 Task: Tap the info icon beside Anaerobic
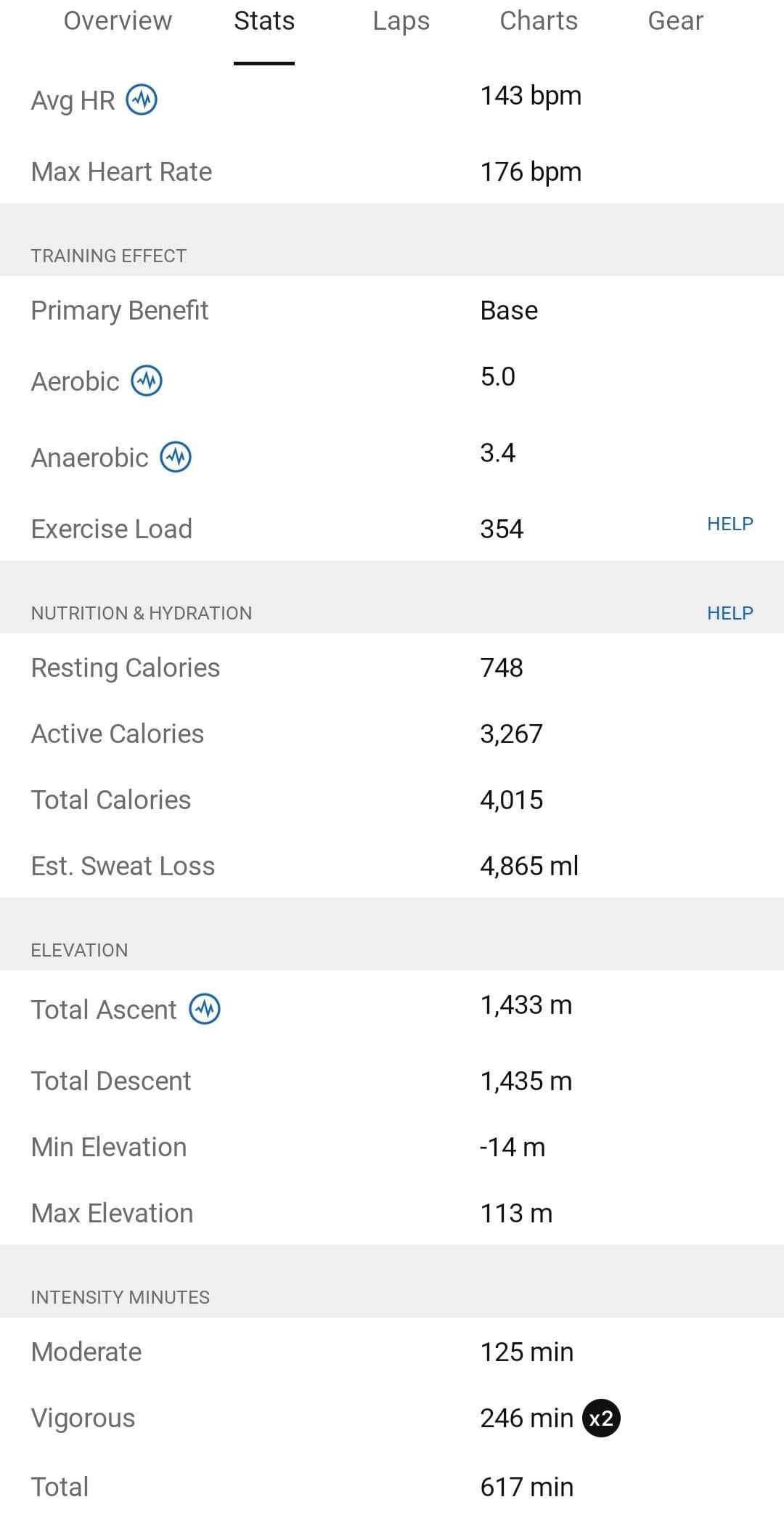(x=176, y=457)
